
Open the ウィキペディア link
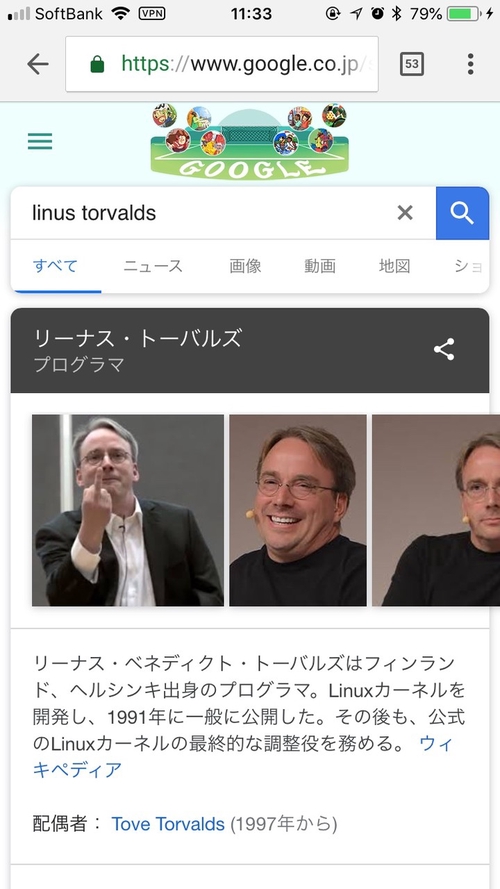click(243, 756)
